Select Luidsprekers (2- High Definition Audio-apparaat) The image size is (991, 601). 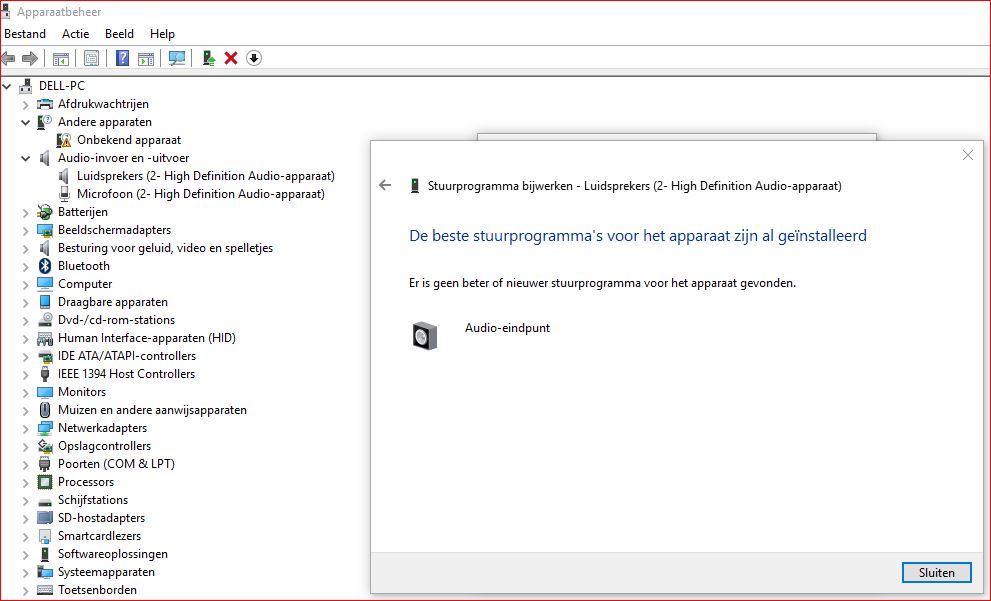[x=205, y=176]
